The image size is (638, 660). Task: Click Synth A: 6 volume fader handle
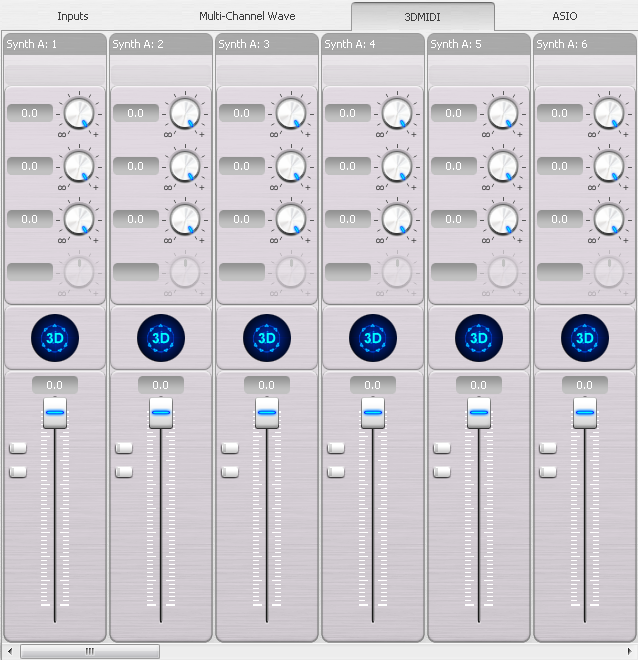[585, 413]
